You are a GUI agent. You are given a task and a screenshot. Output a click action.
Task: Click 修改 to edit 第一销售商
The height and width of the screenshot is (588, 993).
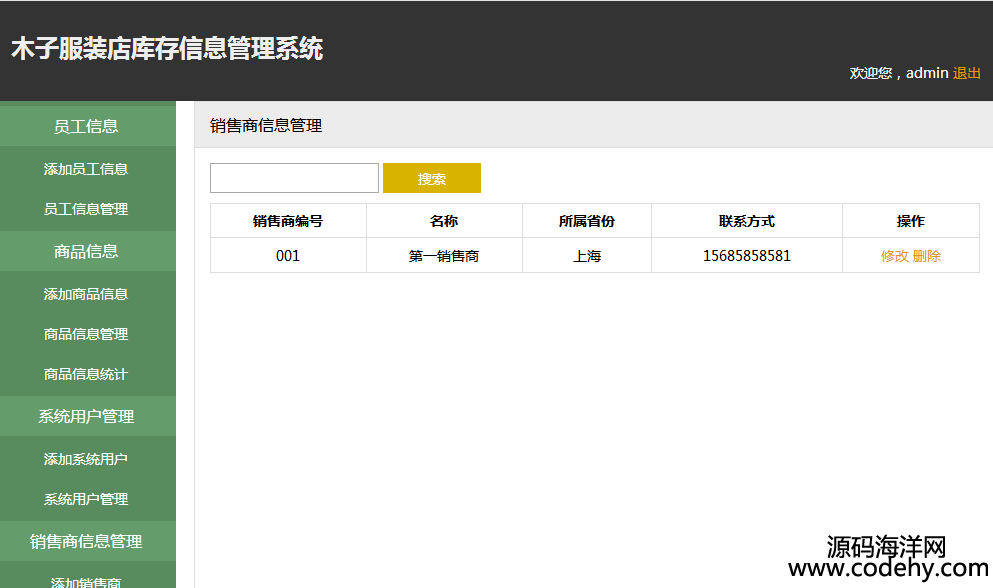pos(894,256)
